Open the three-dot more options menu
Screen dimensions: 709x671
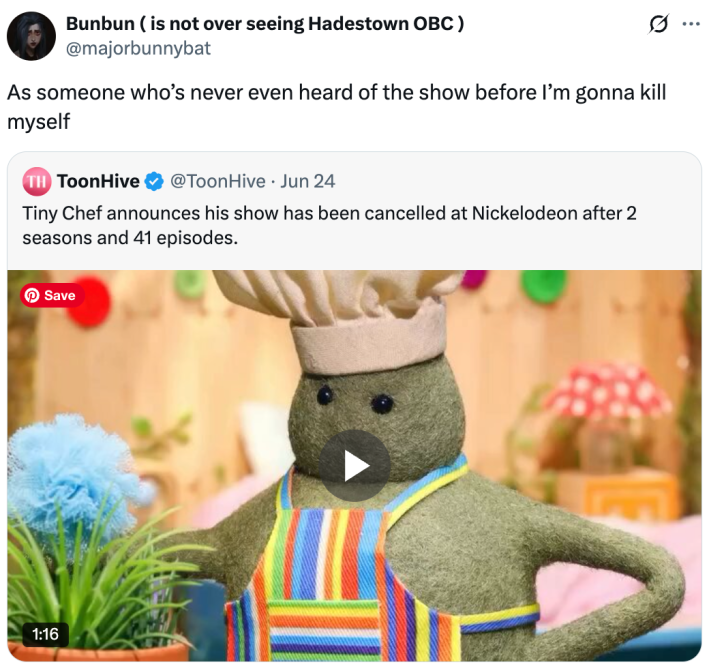[x=690, y=24]
